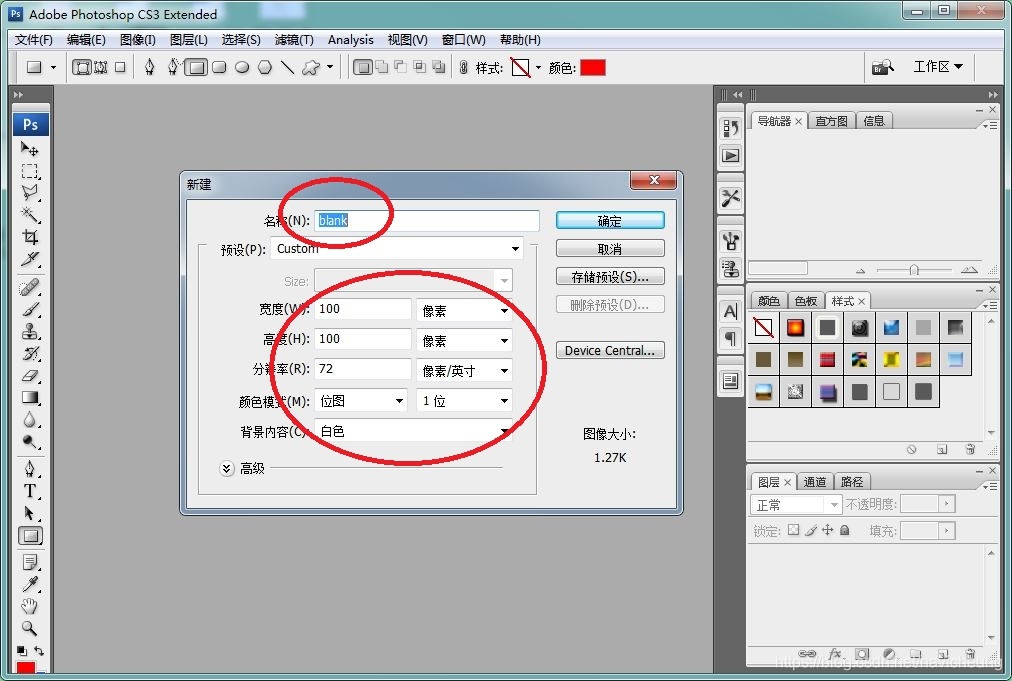This screenshot has width=1012, height=681.
Task: Expand the 高级 advanced section
Action: (x=227, y=469)
